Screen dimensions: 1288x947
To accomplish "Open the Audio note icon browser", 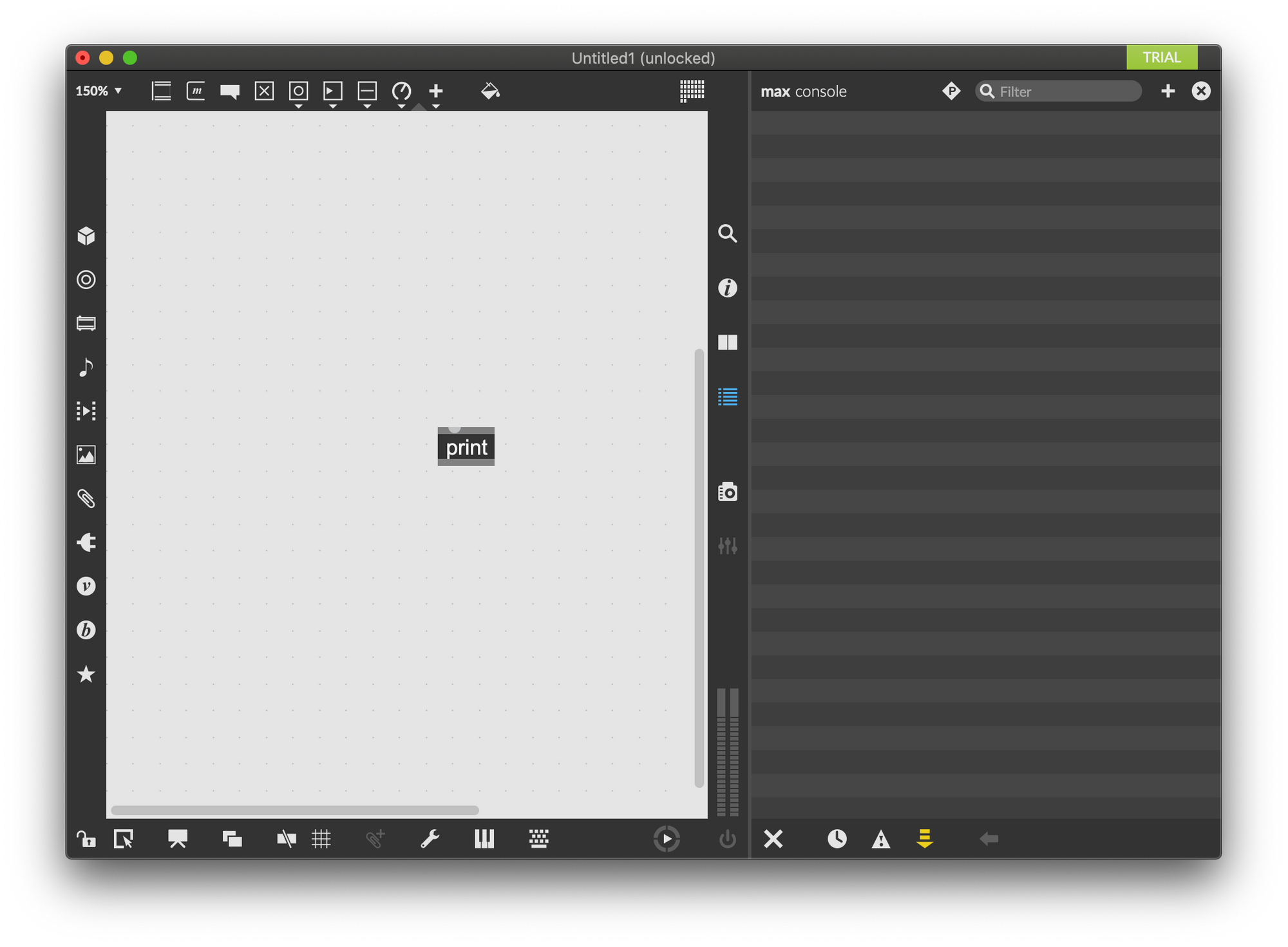I will (x=86, y=367).
